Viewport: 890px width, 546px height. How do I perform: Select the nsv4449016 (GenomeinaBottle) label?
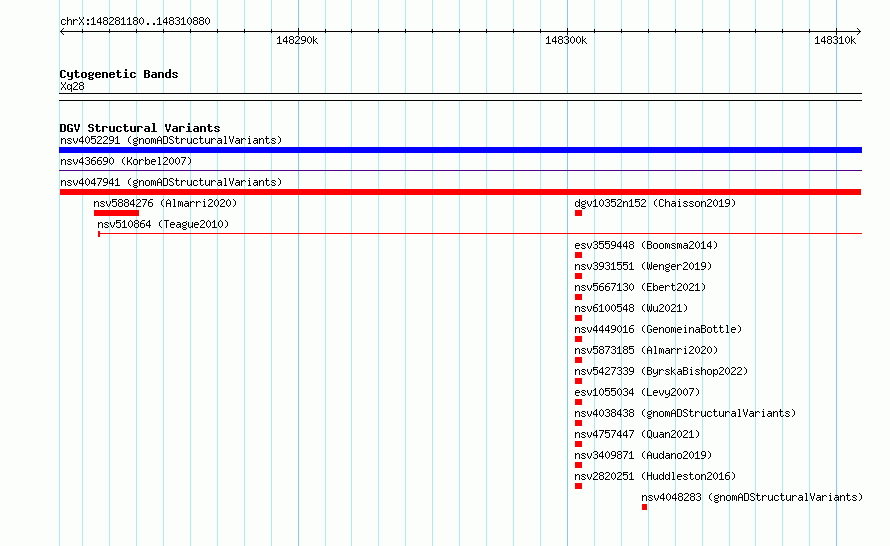point(658,329)
